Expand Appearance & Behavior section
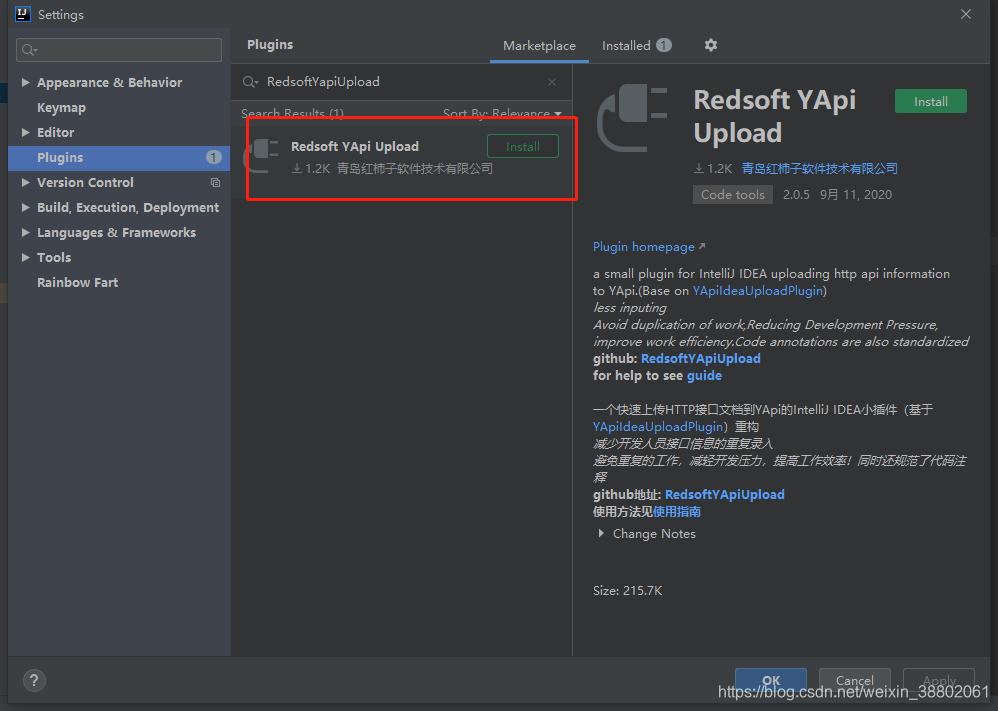The height and width of the screenshot is (711, 998). pyautogui.click(x=25, y=82)
